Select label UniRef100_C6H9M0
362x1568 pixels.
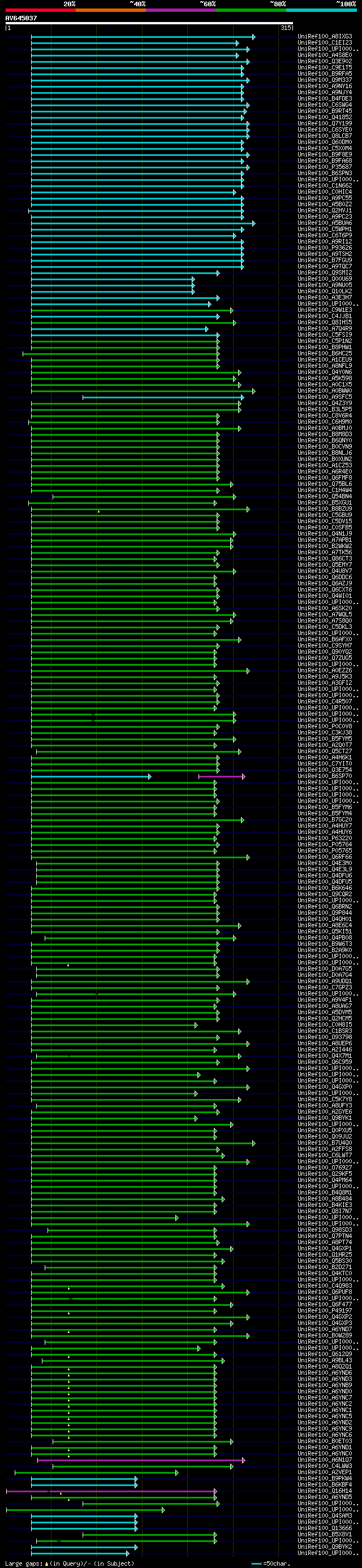(324, 422)
